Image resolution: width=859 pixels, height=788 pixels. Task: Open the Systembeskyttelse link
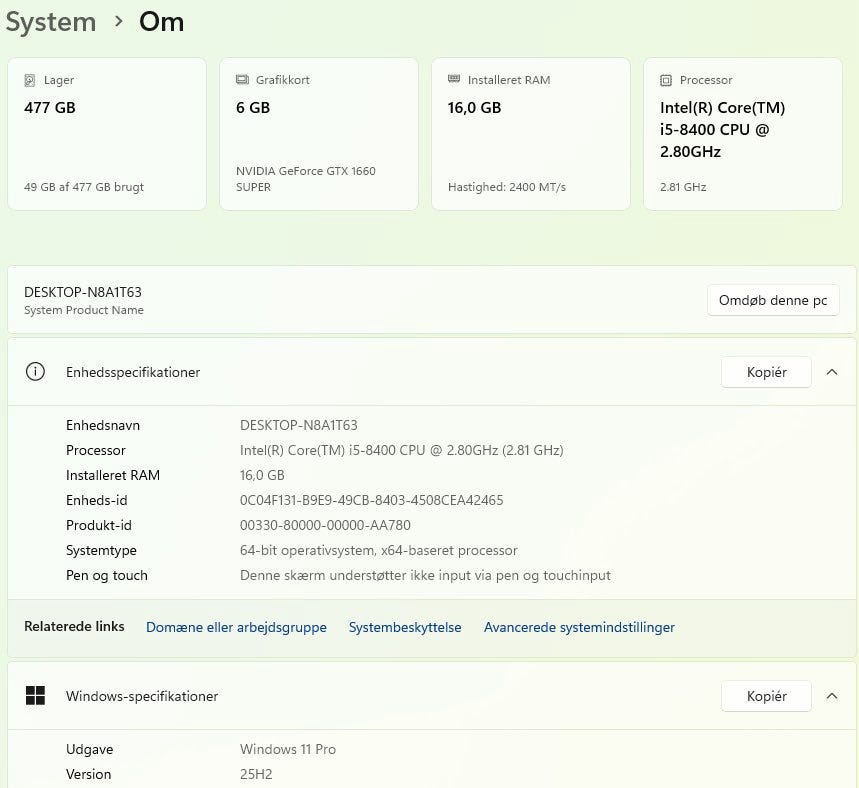tap(405, 627)
